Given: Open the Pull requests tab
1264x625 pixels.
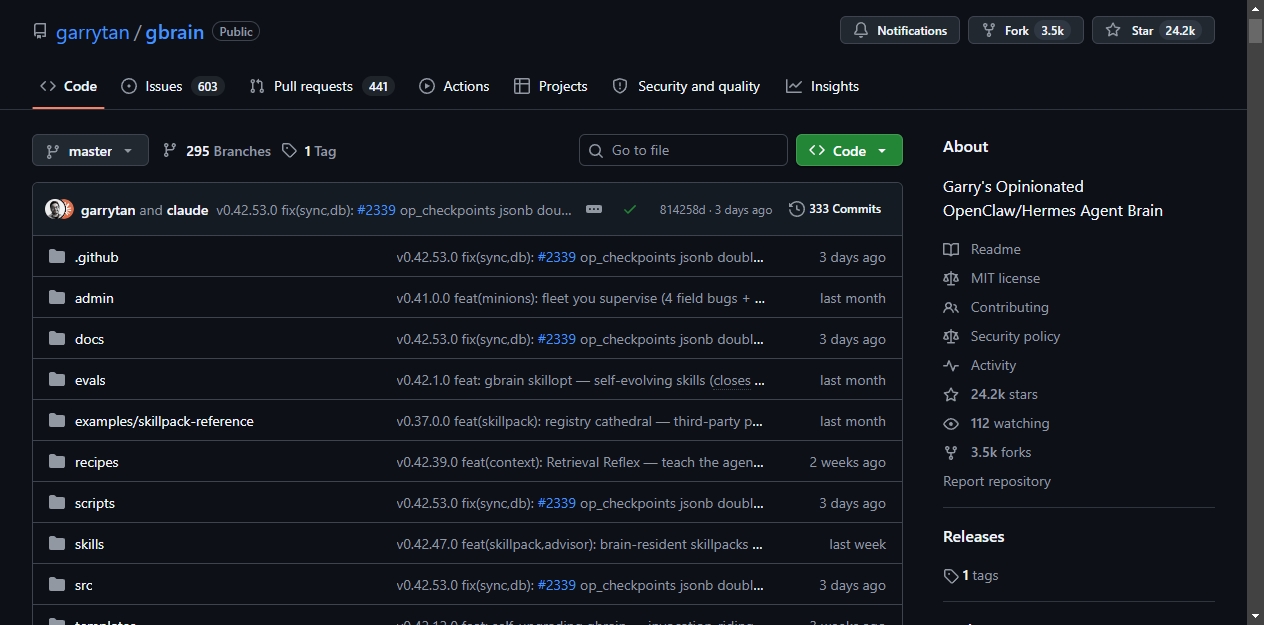Looking at the screenshot, I should click(321, 86).
